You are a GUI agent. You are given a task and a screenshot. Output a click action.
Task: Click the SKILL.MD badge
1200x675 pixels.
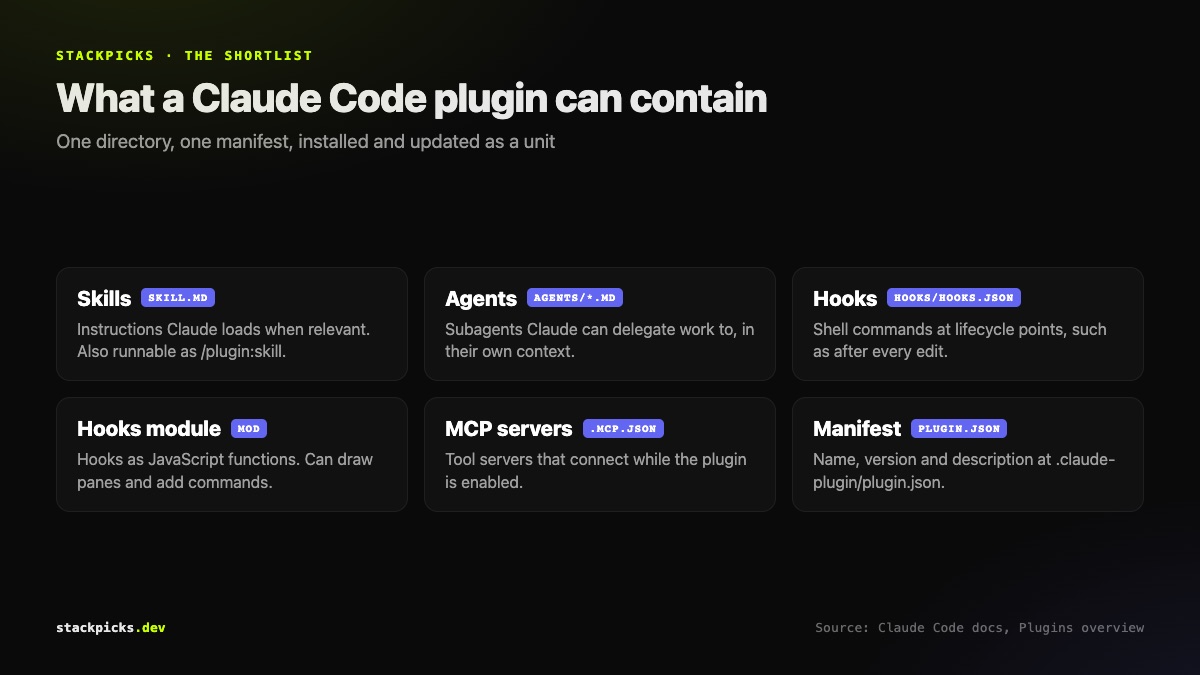tap(178, 298)
